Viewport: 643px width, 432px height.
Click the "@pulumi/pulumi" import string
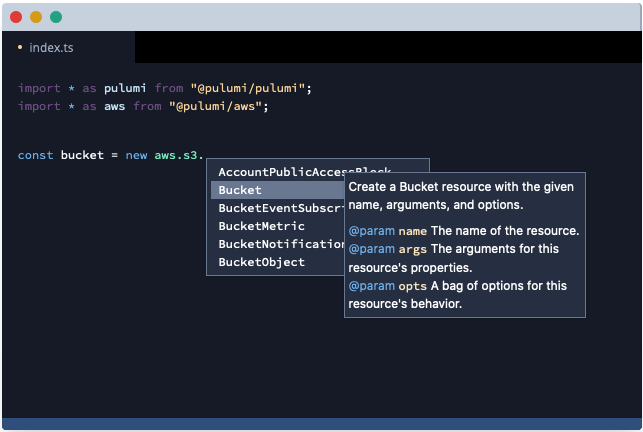[x=248, y=88]
